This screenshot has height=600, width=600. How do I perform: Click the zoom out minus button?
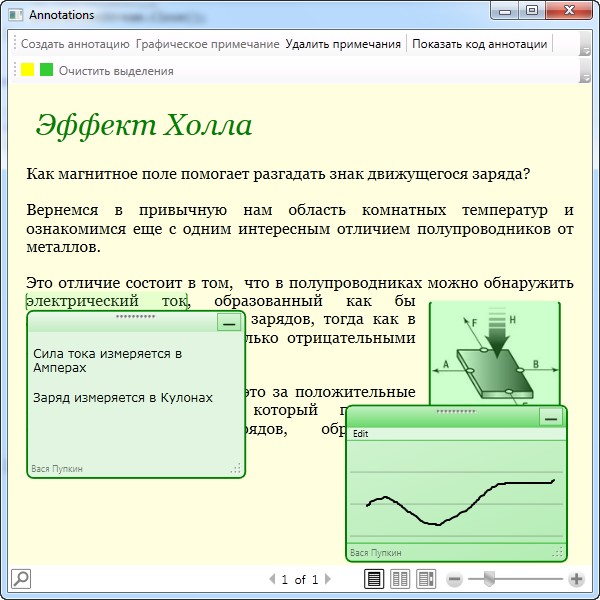[x=455, y=579]
